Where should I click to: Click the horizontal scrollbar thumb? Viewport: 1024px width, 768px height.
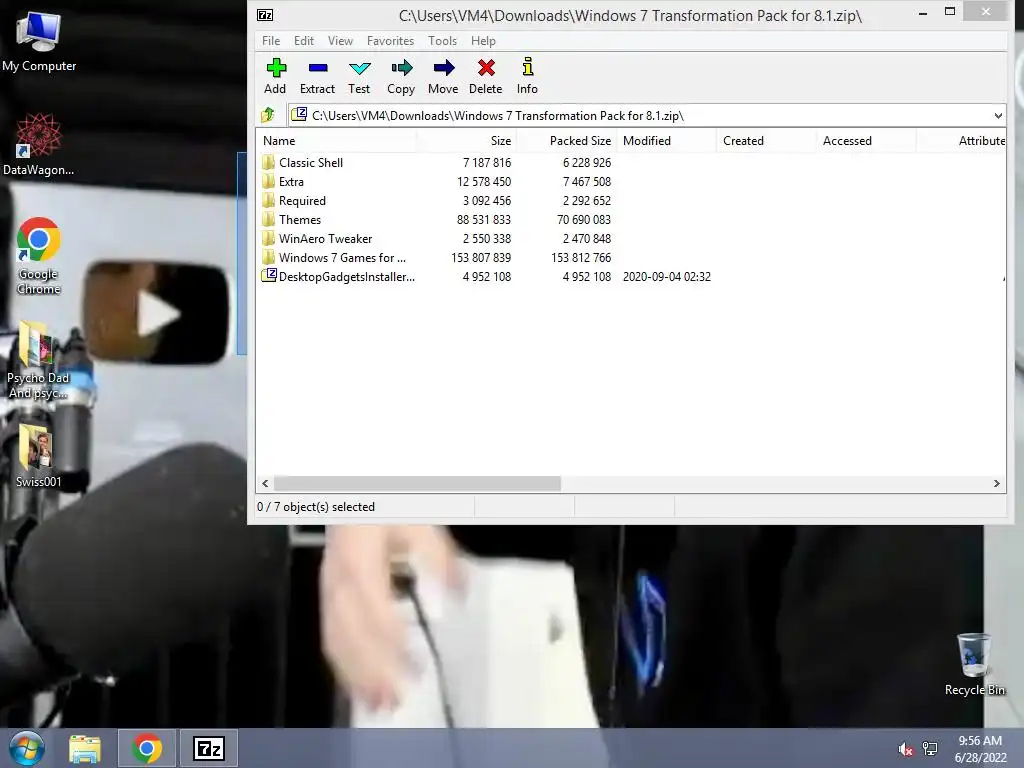click(417, 483)
